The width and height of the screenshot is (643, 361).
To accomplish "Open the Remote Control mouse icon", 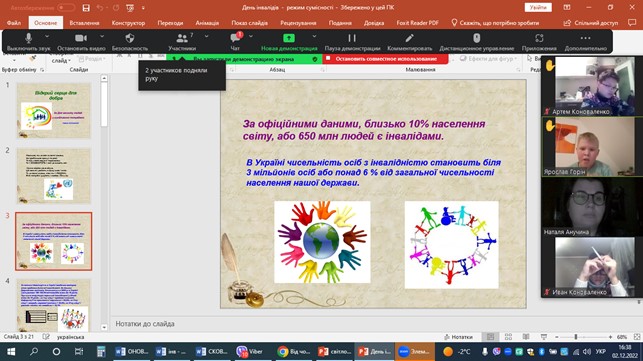I will point(477,38).
